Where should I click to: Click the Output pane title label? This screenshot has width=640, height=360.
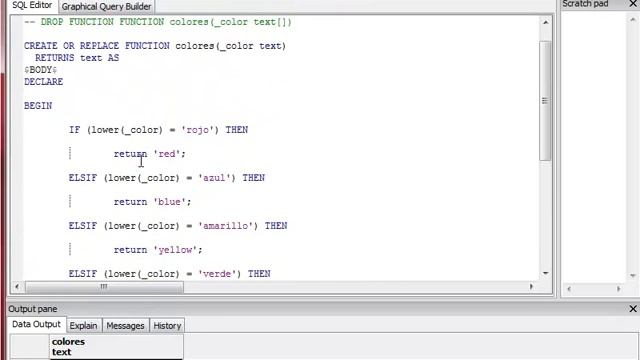(x=33, y=309)
